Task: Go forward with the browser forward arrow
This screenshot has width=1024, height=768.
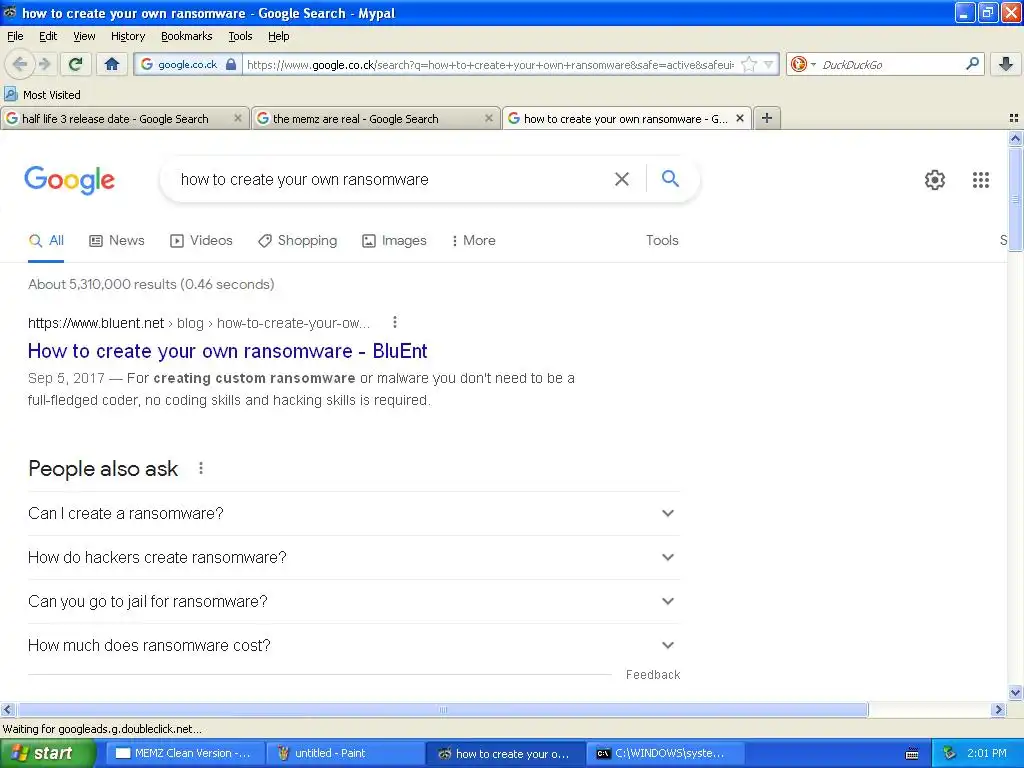Action: coord(44,64)
